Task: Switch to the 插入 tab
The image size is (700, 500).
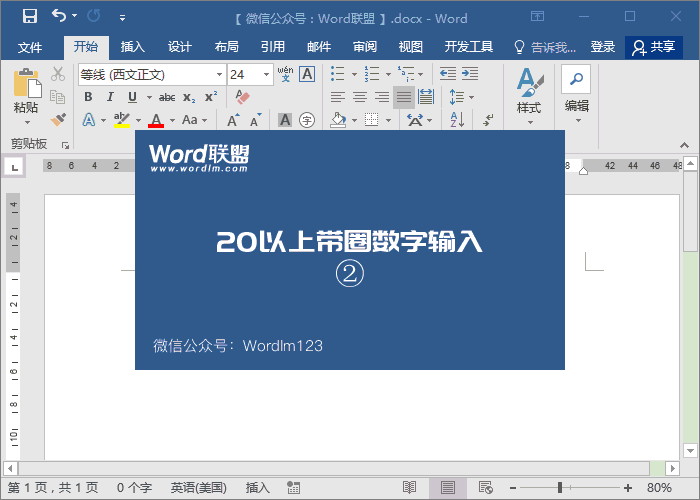Action: pyautogui.click(x=132, y=47)
